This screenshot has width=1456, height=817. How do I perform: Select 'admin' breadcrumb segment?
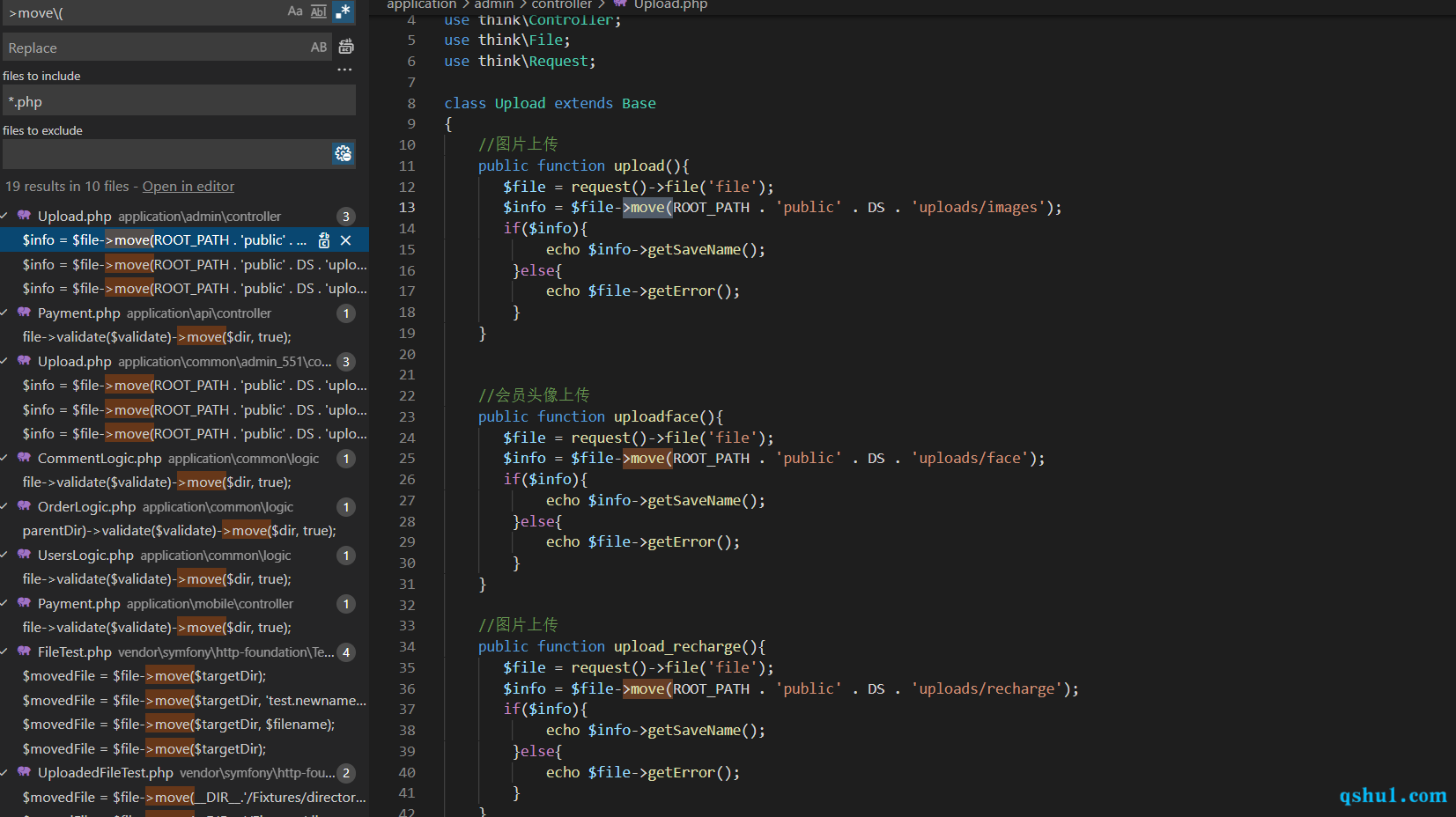point(494,4)
